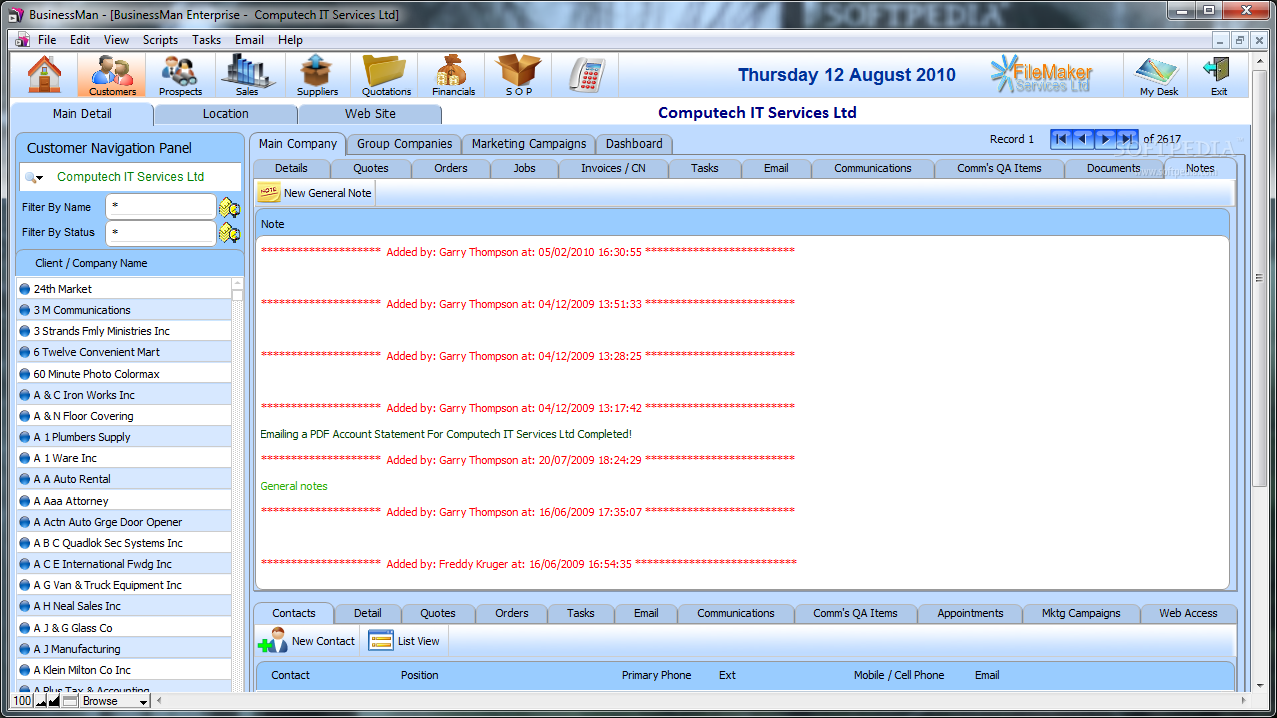Viewport: 1277px width, 718px height.
Task: Open the Financials module
Action: click(453, 75)
